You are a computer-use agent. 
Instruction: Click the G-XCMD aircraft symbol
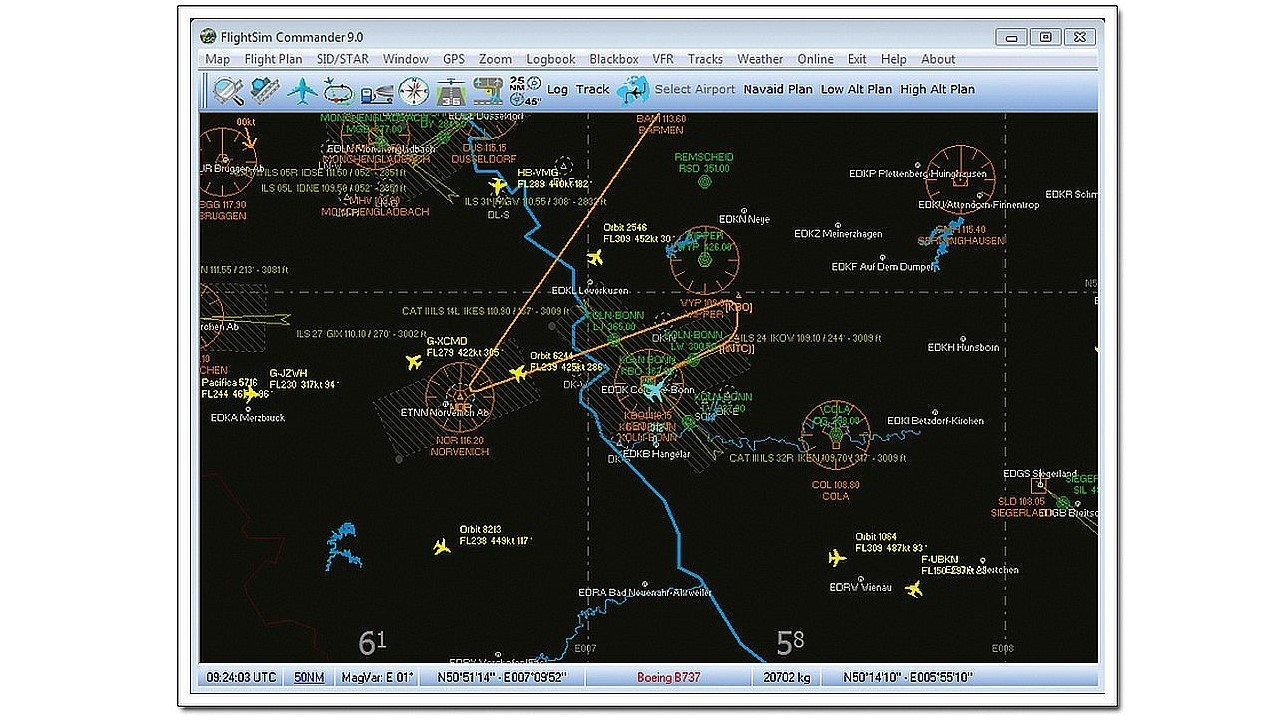(412, 361)
